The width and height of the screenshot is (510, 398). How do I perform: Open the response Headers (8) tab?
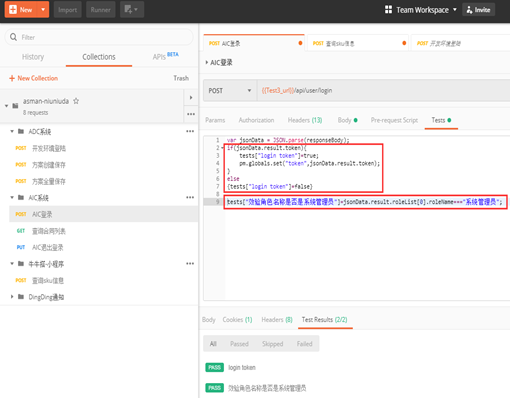point(277,320)
